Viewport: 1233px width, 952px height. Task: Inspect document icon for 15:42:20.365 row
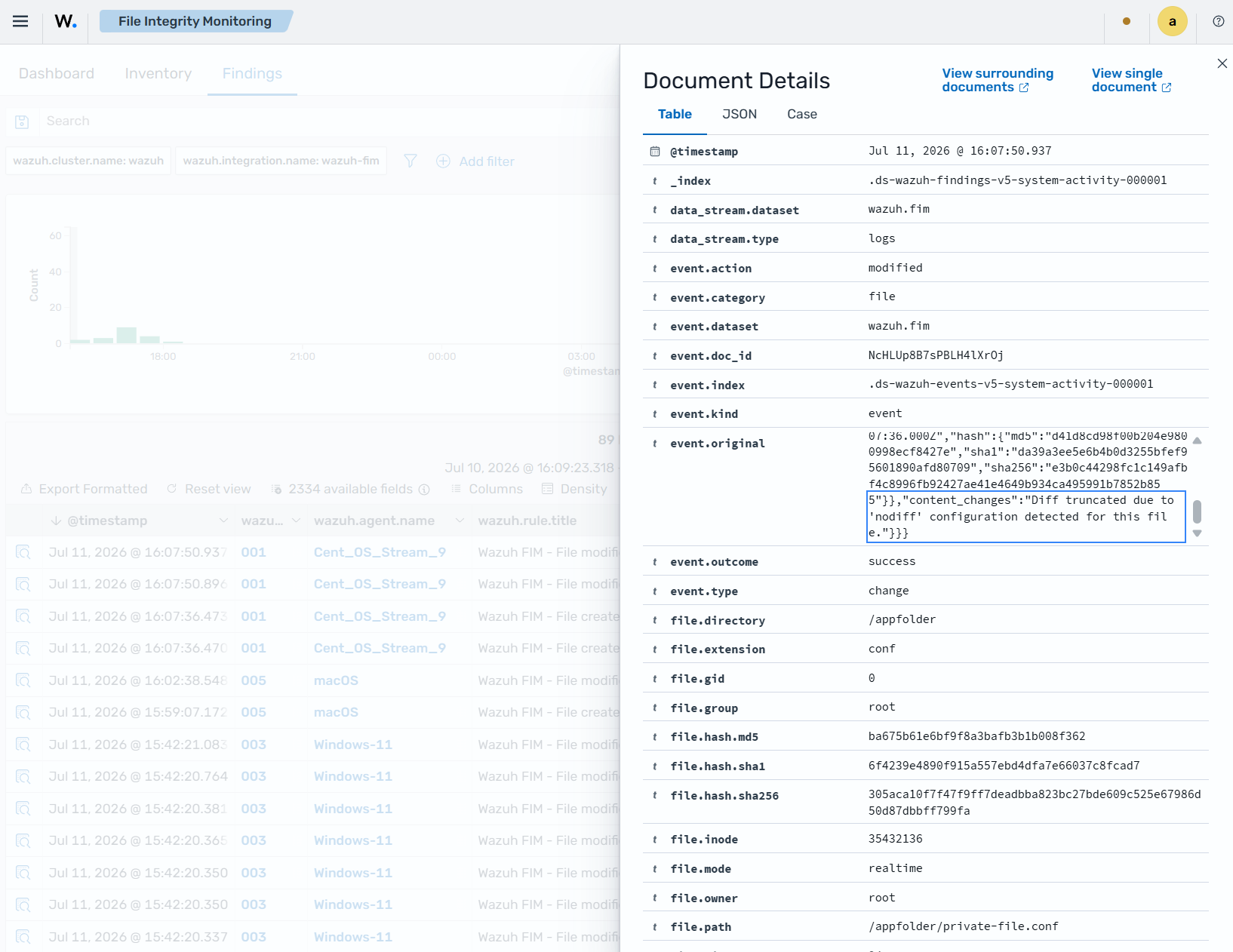coord(23,840)
